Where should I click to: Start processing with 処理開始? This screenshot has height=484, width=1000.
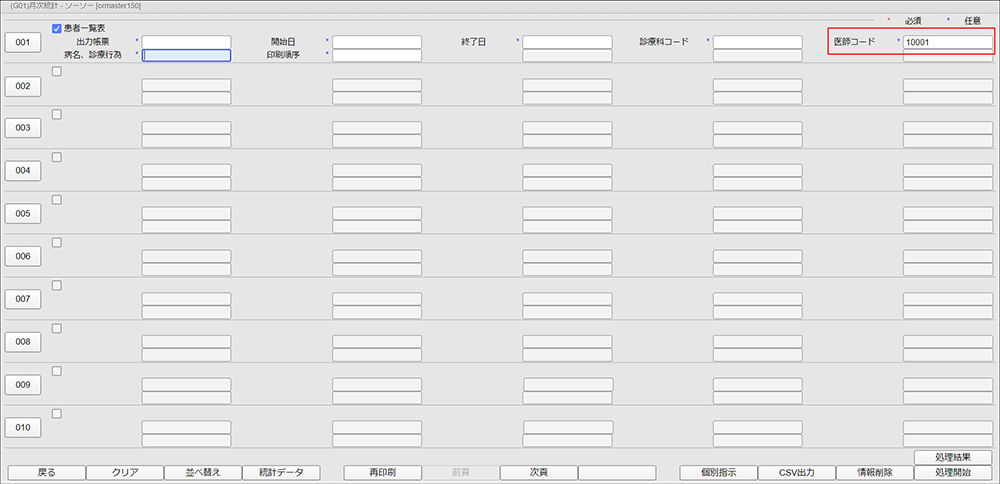pos(953,472)
